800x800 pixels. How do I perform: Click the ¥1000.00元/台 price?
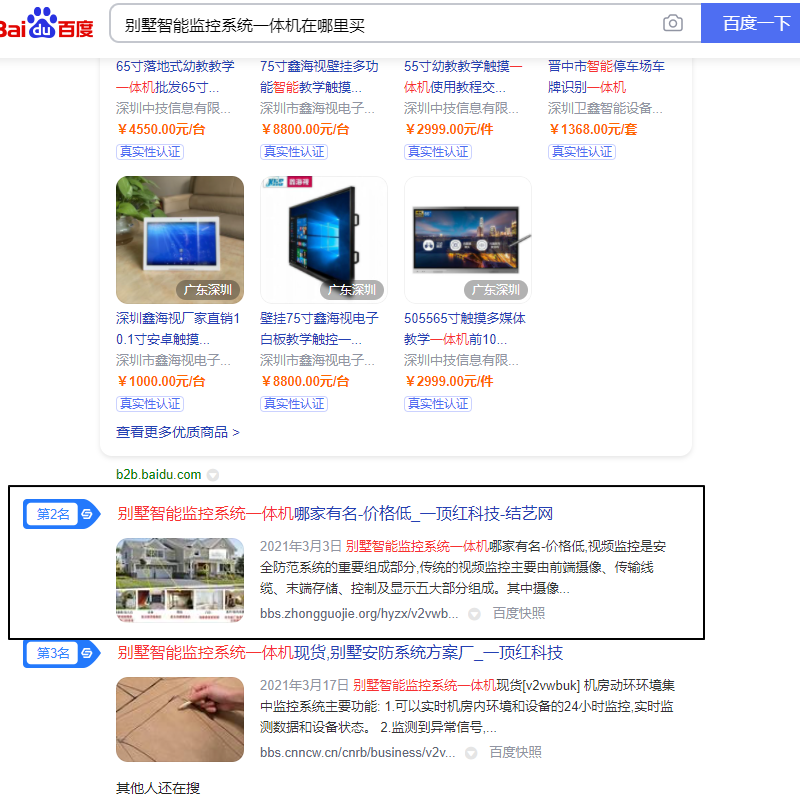coord(161,382)
